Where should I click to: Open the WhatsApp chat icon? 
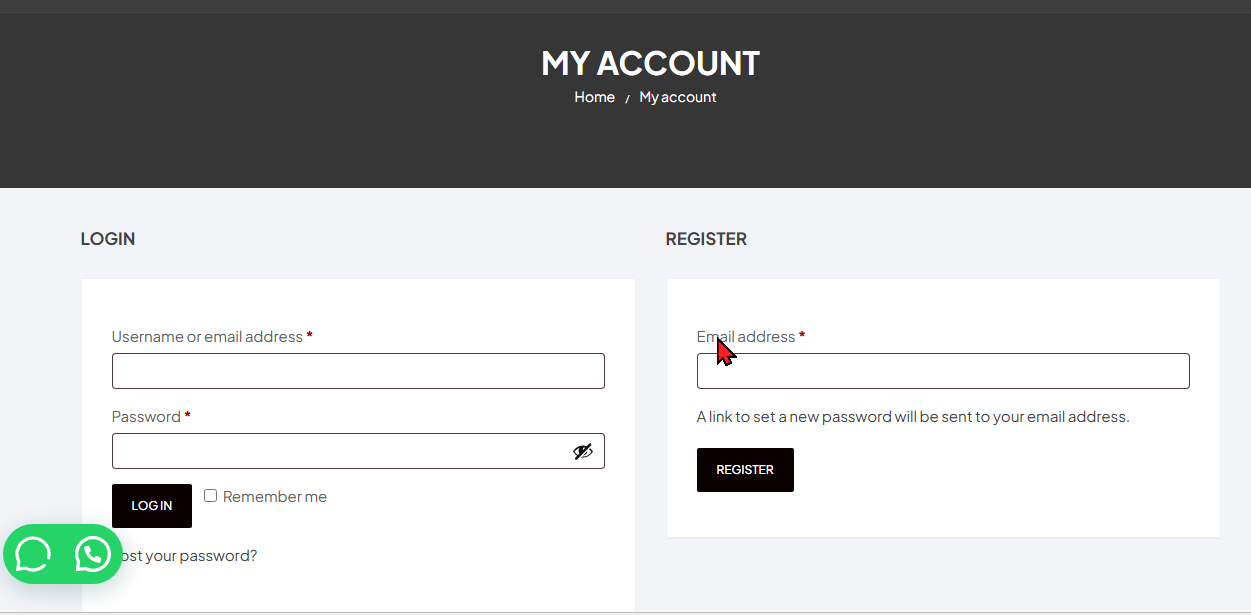tap(93, 554)
